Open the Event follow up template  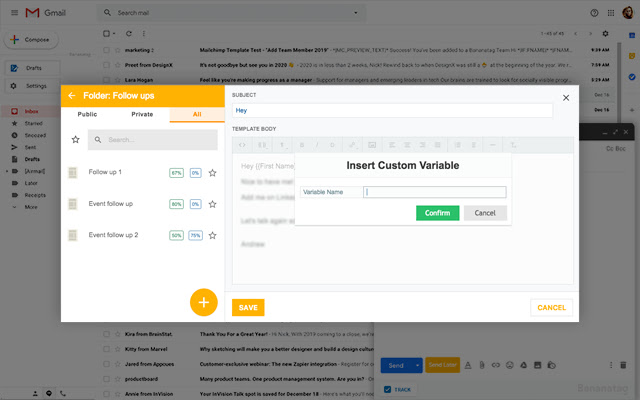pos(110,204)
